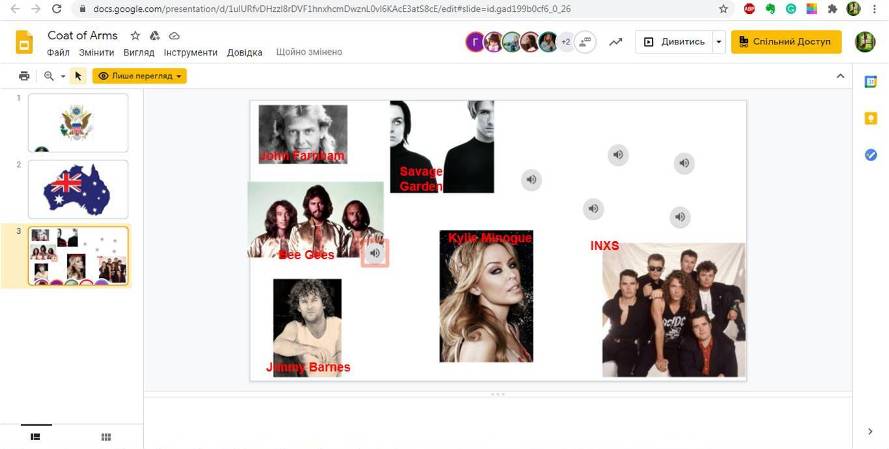Viewport: 889px width, 449px height.
Task: Play the audio icon beside Bee Gees
Action: click(x=375, y=253)
